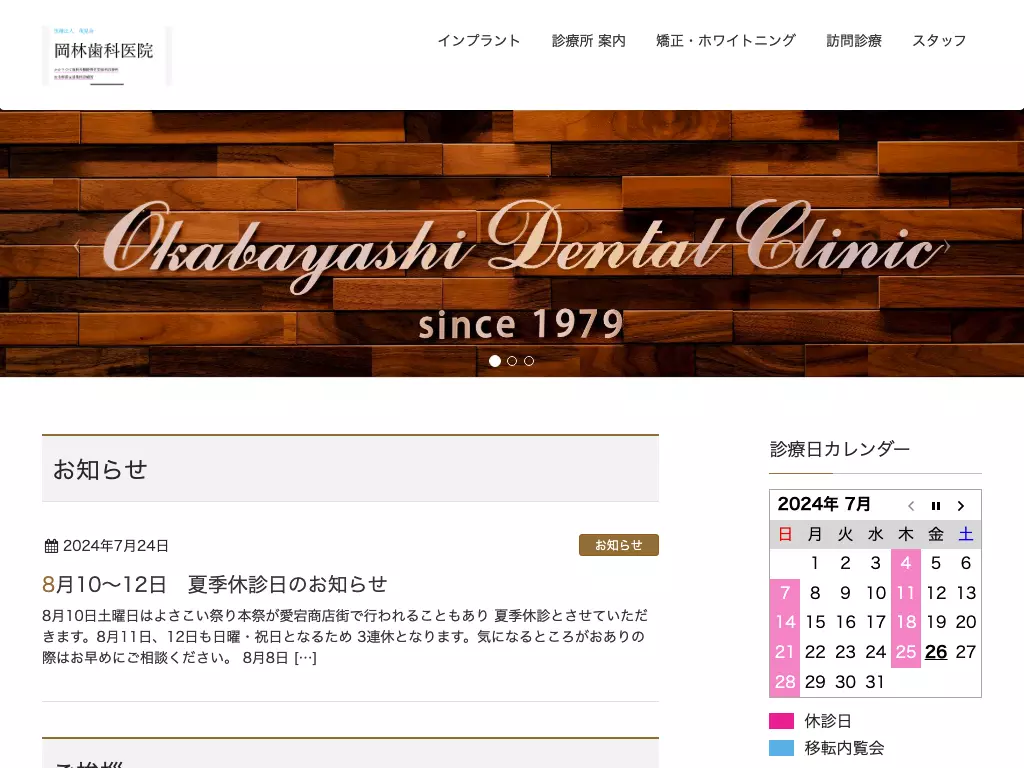Image resolution: width=1024 pixels, height=768 pixels.
Task: Select calendar date 28
Action: pos(785,682)
